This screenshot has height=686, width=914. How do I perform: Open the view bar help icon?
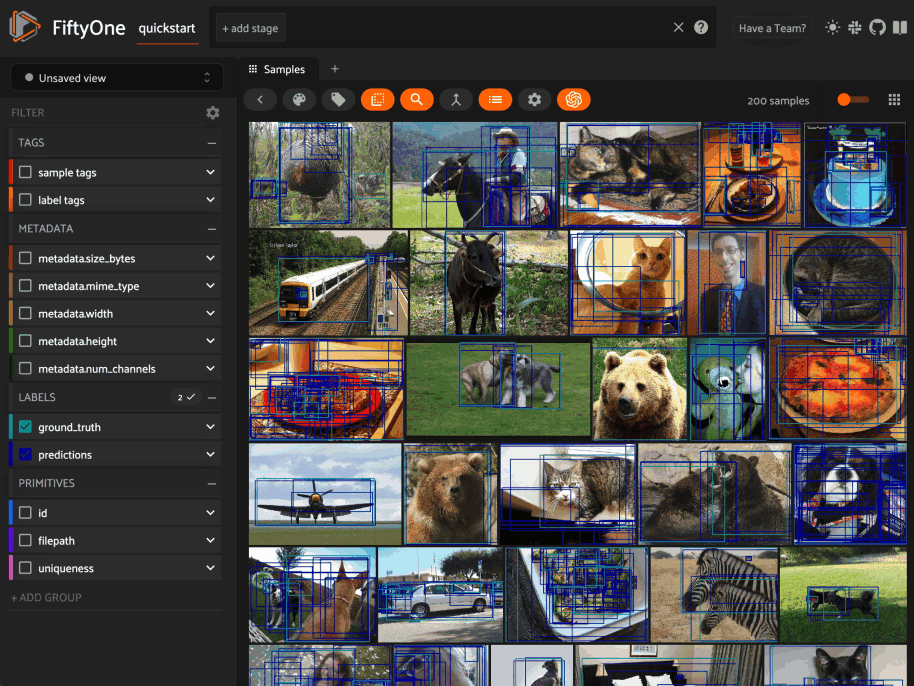tap(701, 27)
